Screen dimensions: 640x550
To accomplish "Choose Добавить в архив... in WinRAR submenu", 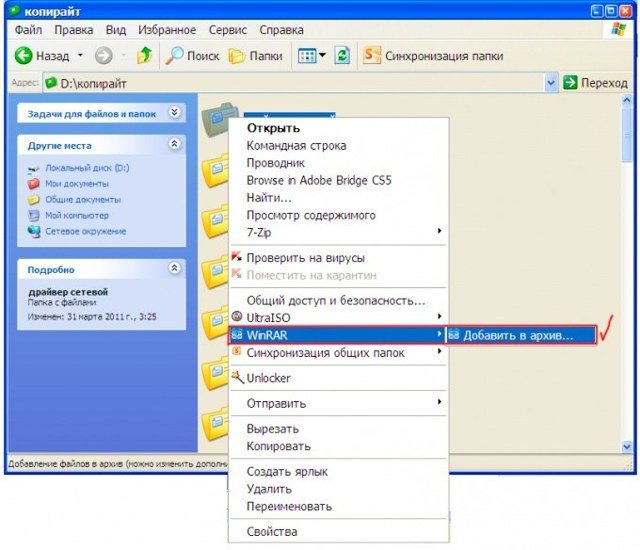I will (x=520, y=335).
